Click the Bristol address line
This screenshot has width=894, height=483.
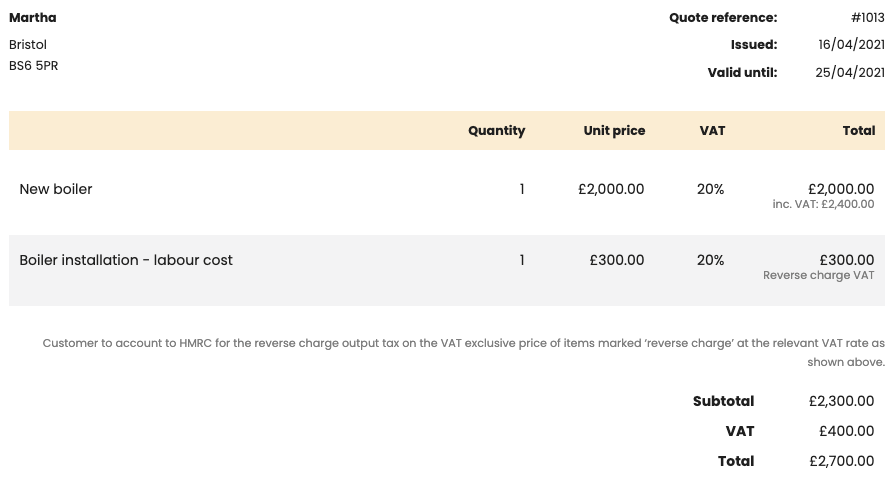28,45
